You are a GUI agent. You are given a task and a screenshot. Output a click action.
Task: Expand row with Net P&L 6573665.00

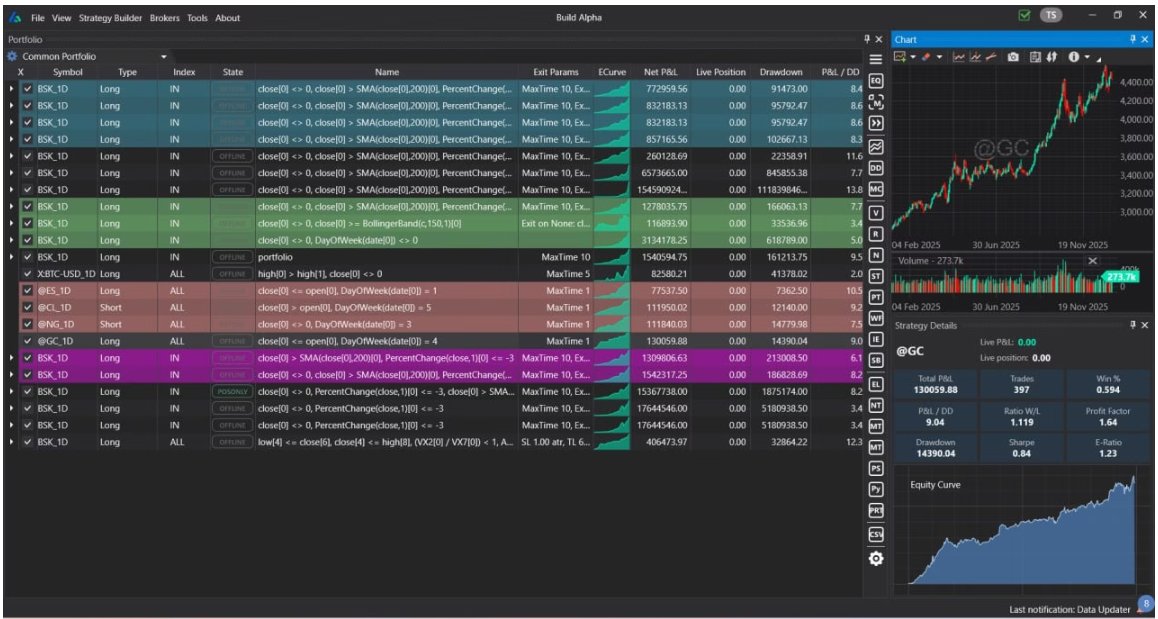pyautogui.click(x=10, y=173)
